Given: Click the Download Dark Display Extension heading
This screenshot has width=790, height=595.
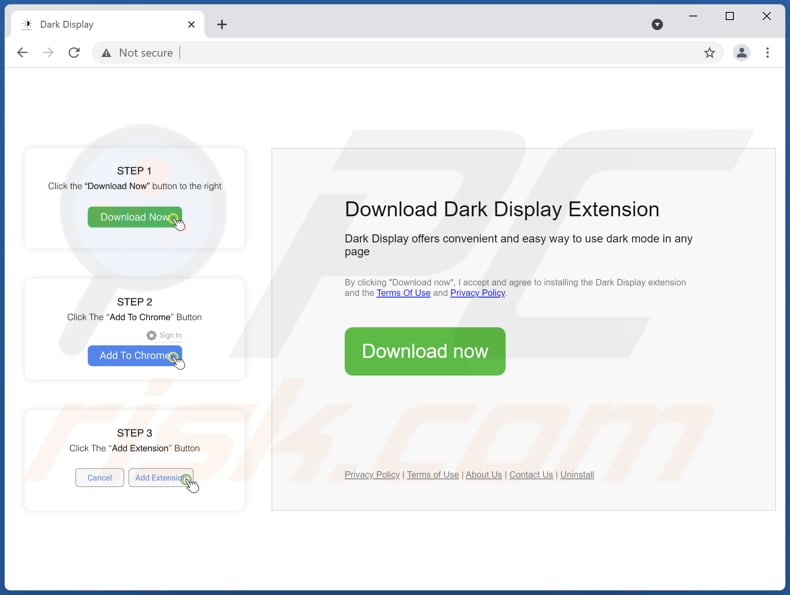Looking at the screenshot, I should (502, 210).
